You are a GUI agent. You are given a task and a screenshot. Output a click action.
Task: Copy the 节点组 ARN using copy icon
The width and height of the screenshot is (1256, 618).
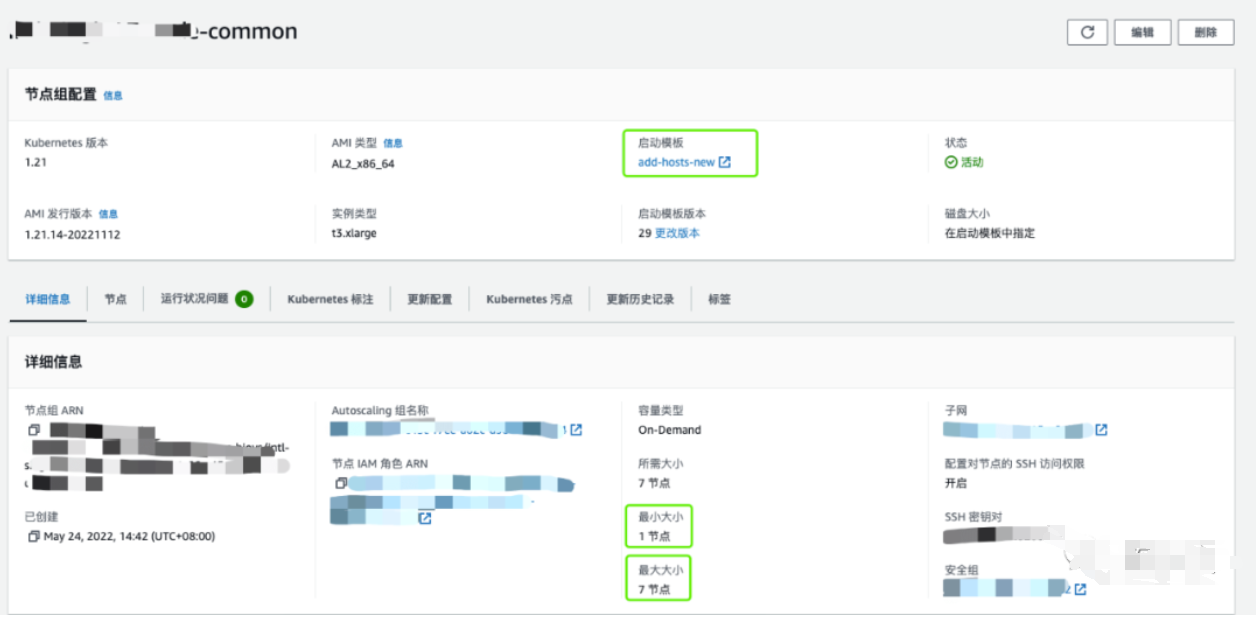point(34,430)
